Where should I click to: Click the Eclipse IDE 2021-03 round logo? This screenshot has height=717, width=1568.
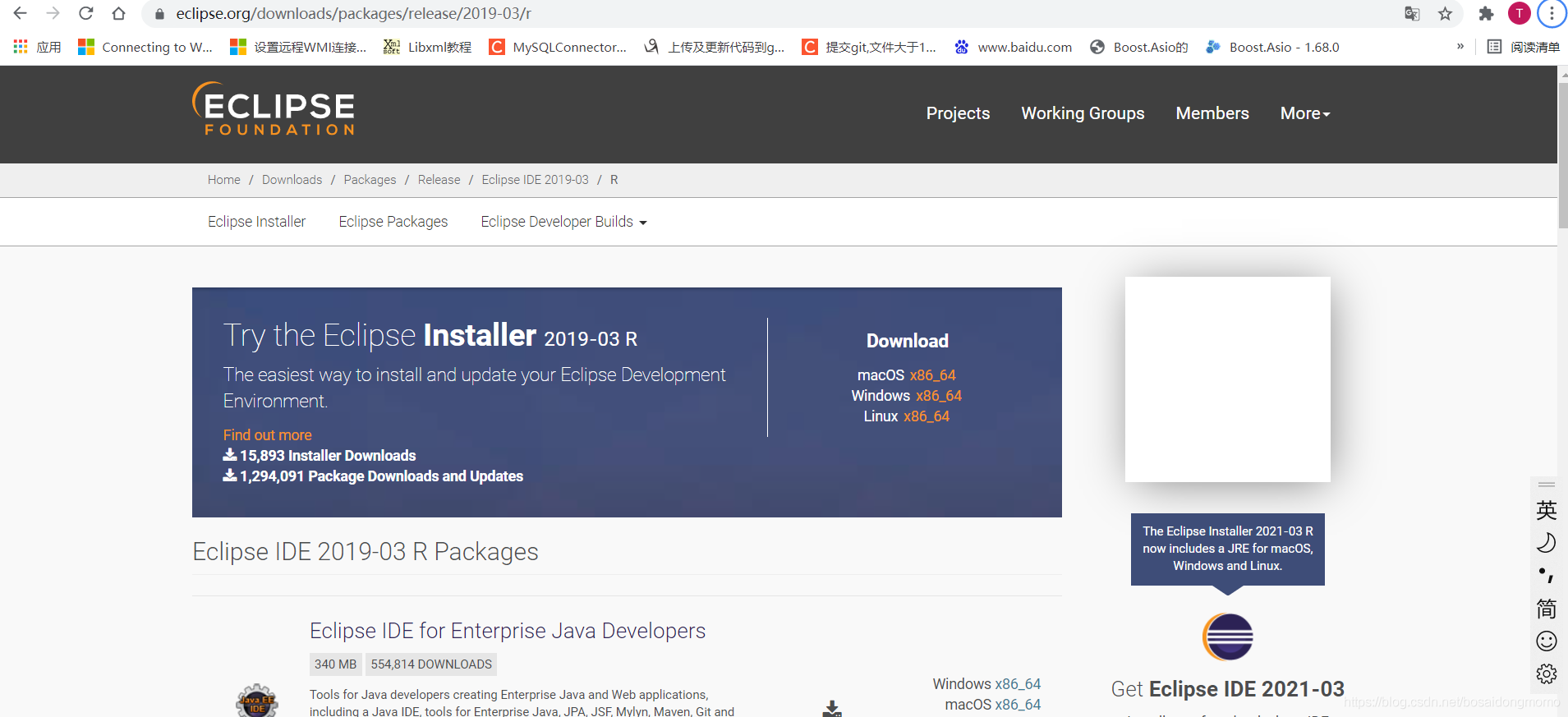tap(1227, 637)
